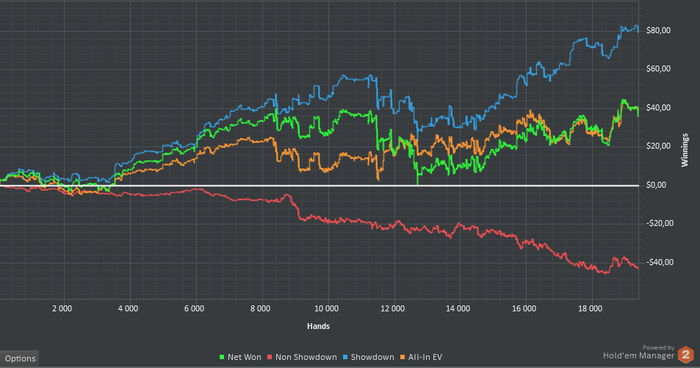This screenshot has width=700, height=368.
Task: Click the -$40,00 axis label
Action: (x=660, y=262)
